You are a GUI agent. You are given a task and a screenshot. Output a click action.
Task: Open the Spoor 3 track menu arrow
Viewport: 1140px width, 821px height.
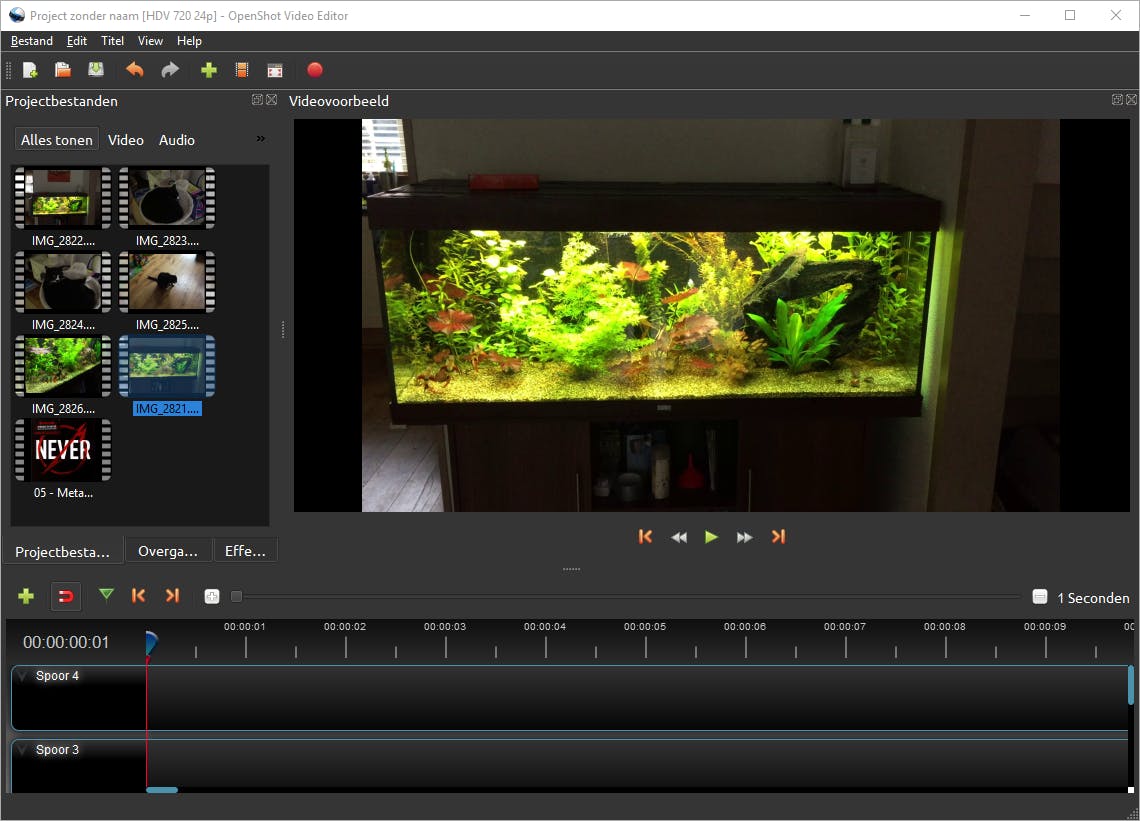[23, 751]
